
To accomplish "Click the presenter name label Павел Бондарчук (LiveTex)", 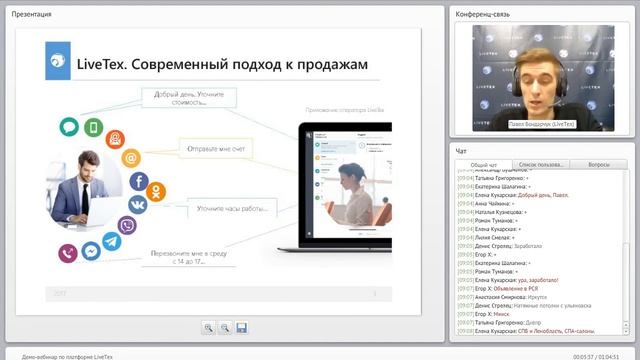I will click(542, 124).
